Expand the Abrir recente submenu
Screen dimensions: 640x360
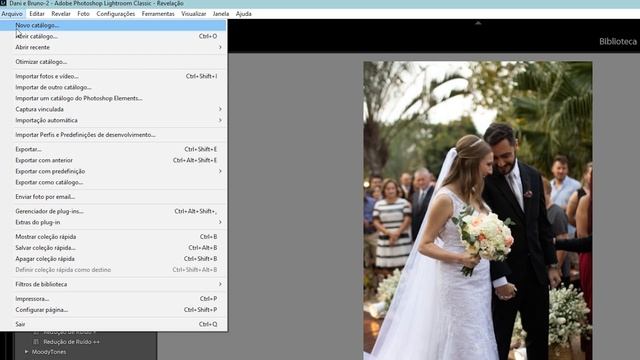point(113,47)
